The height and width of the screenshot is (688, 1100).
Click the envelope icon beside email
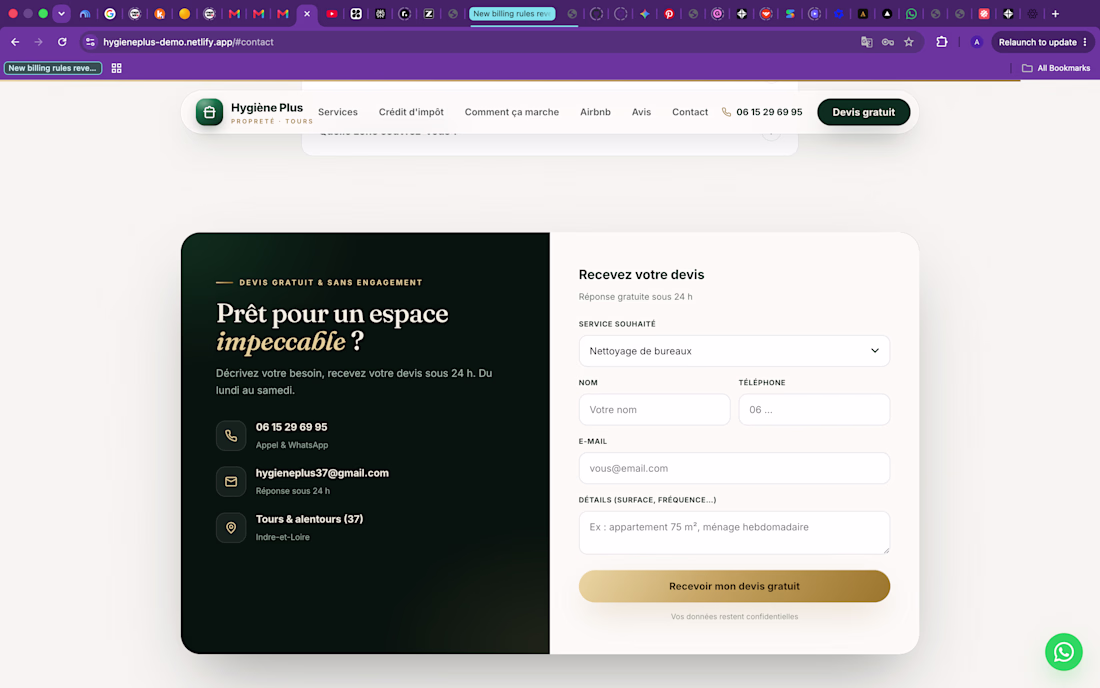tap(231, 482)
